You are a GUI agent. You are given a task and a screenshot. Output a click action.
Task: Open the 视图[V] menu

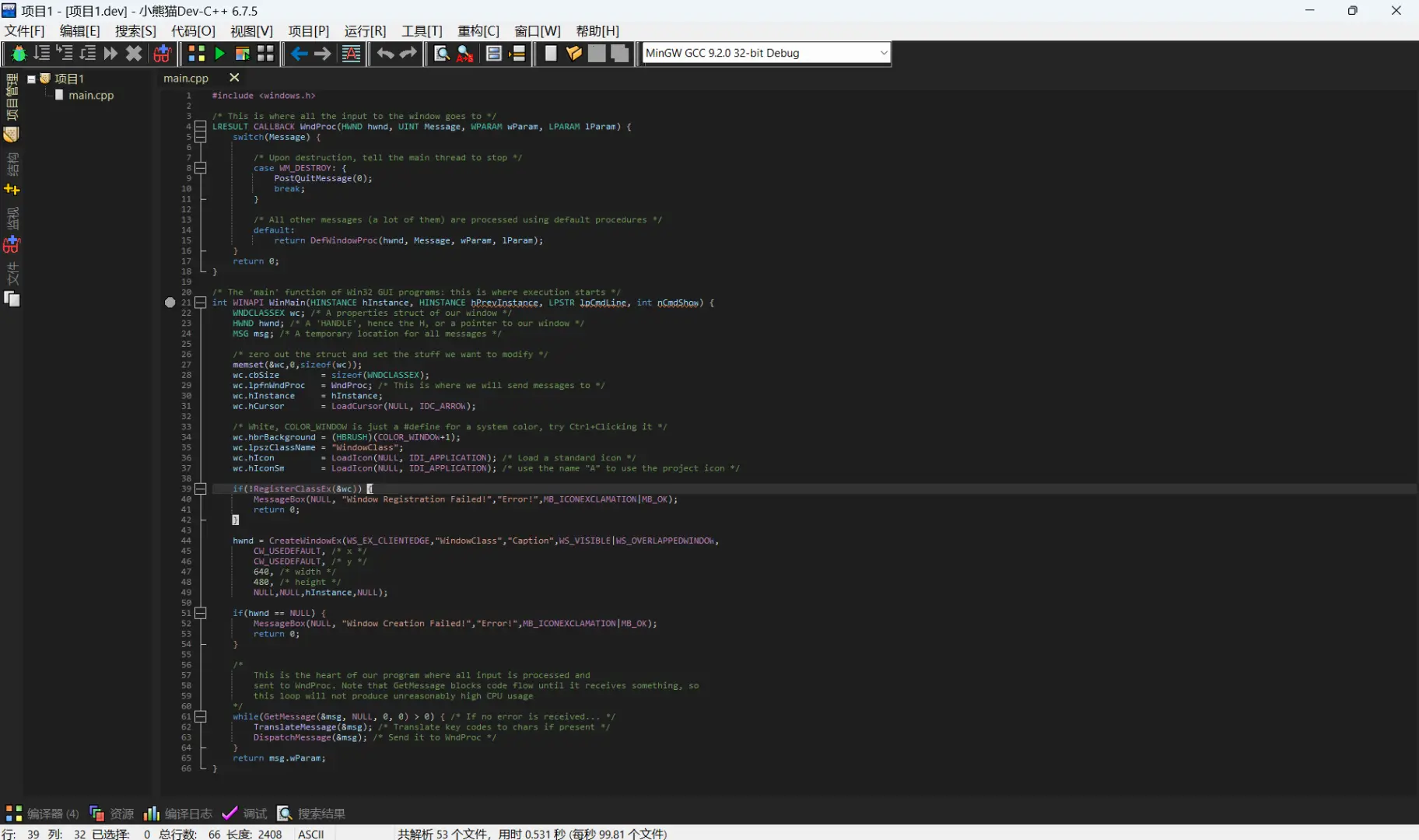[x=251, y=31]
